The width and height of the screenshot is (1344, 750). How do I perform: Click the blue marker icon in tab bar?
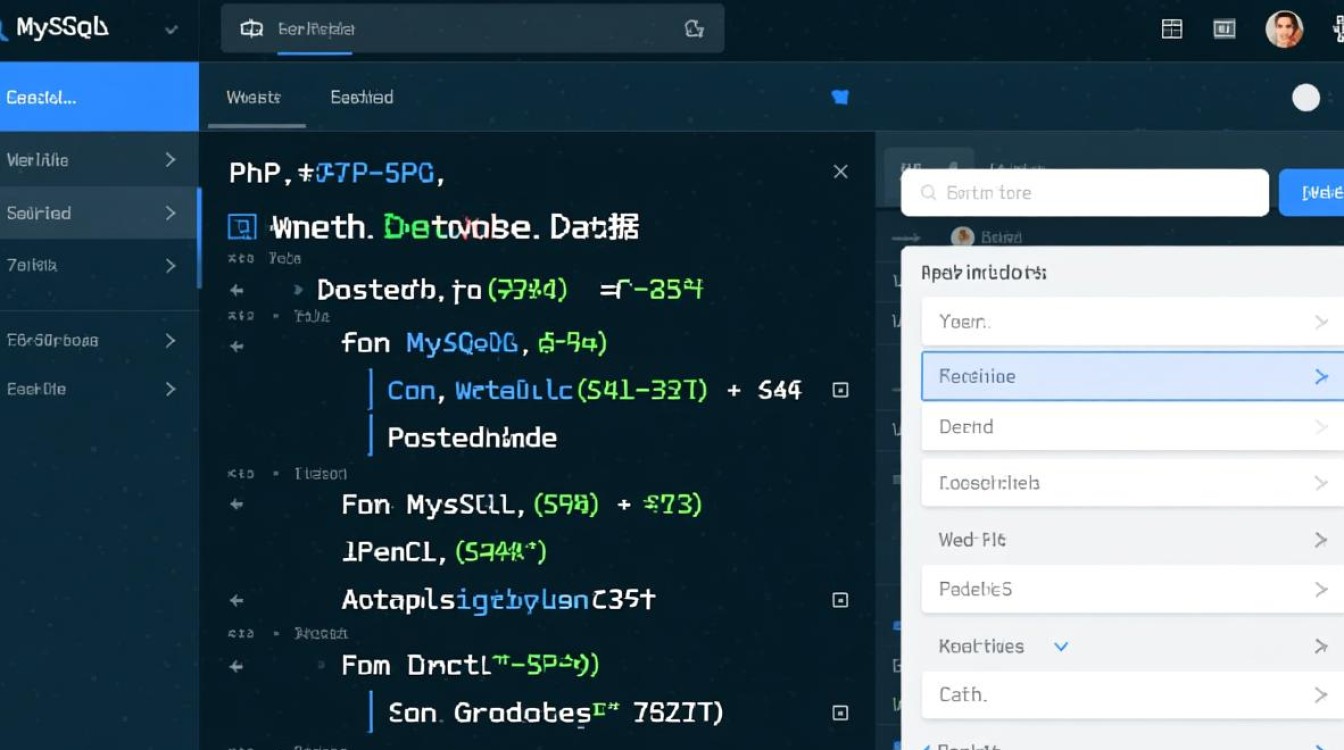click(x=840, y=97)
